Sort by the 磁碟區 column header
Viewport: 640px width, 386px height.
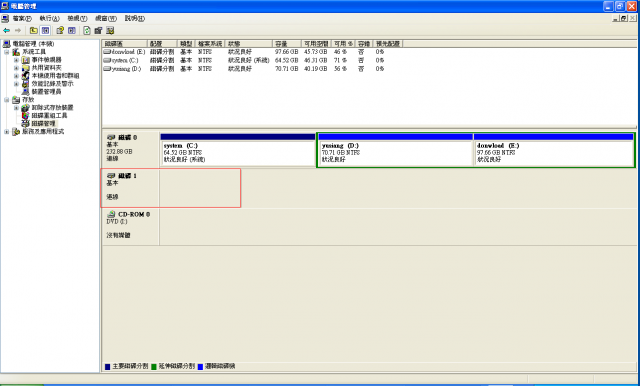(x=124, y=44)
